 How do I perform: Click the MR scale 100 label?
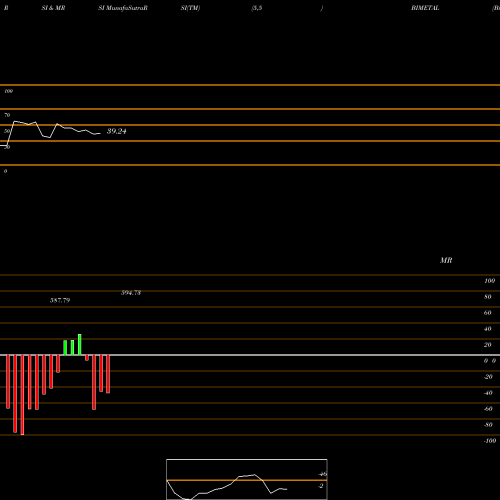coord(490,281)
